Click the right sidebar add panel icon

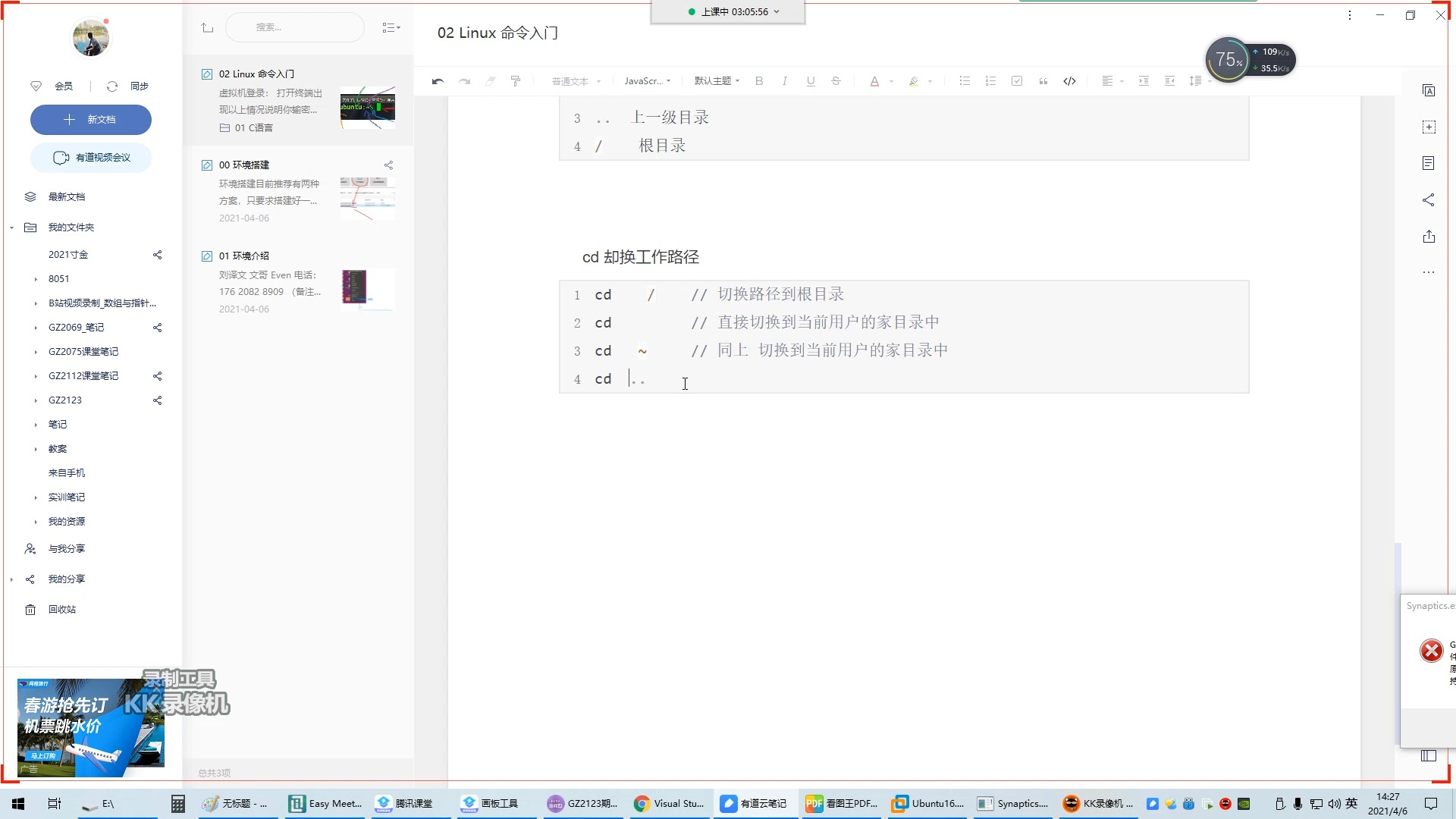click(x=1429, y=127)
